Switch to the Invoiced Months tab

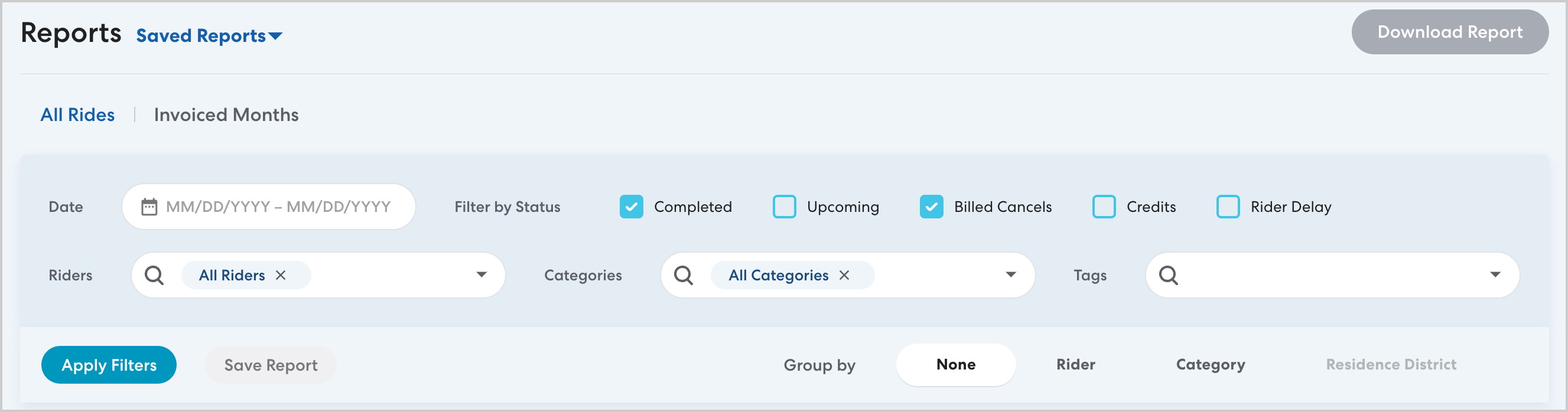pos(226,115)
